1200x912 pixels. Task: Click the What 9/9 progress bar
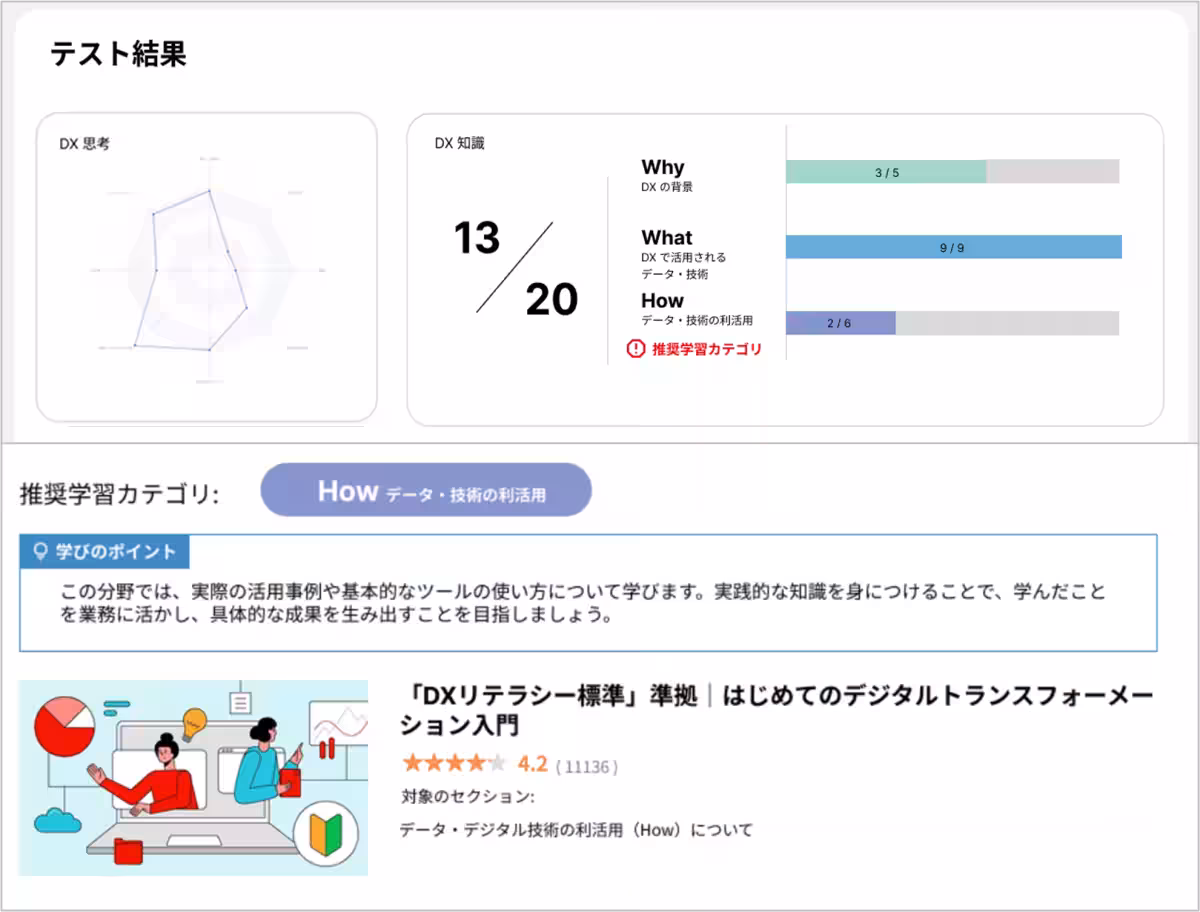coord(952,246)
